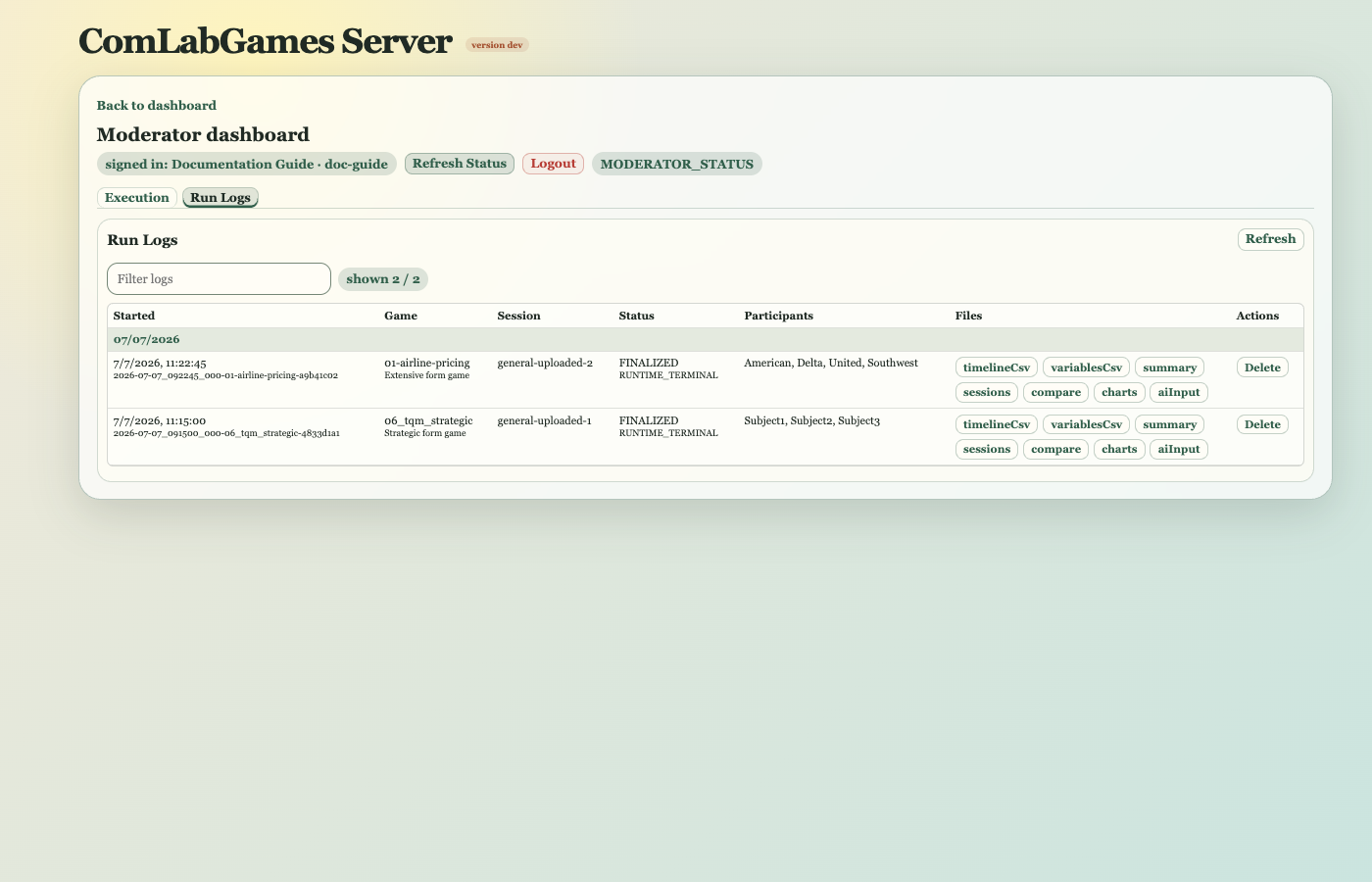Select the Run Logs tab
Image resolution: width=1372 pixels, height=882 pixels.
click(x=220, y=197)
